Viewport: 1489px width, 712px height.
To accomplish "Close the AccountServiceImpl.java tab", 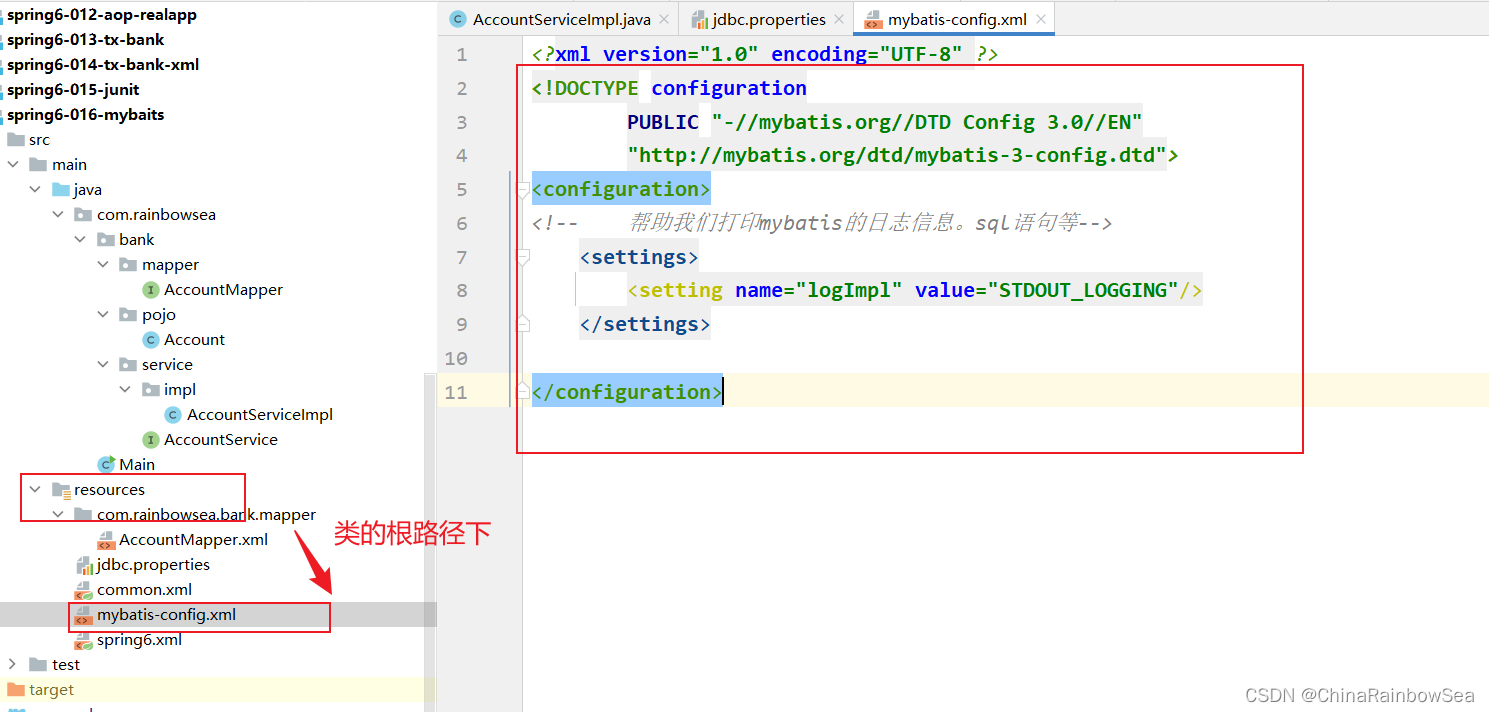I will 664,20.
